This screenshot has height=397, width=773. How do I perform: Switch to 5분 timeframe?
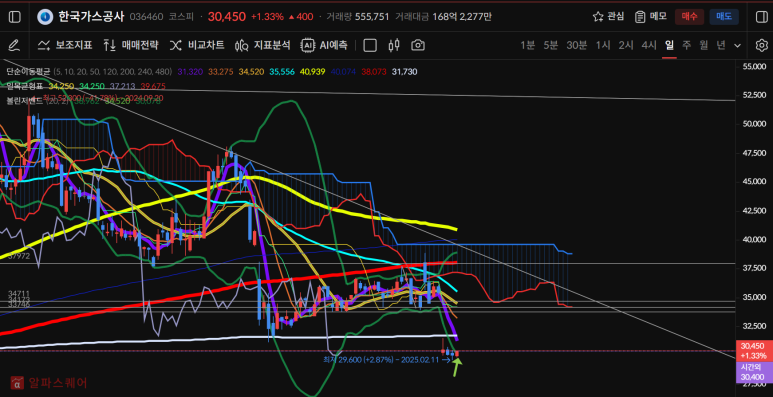click(550, 46)
